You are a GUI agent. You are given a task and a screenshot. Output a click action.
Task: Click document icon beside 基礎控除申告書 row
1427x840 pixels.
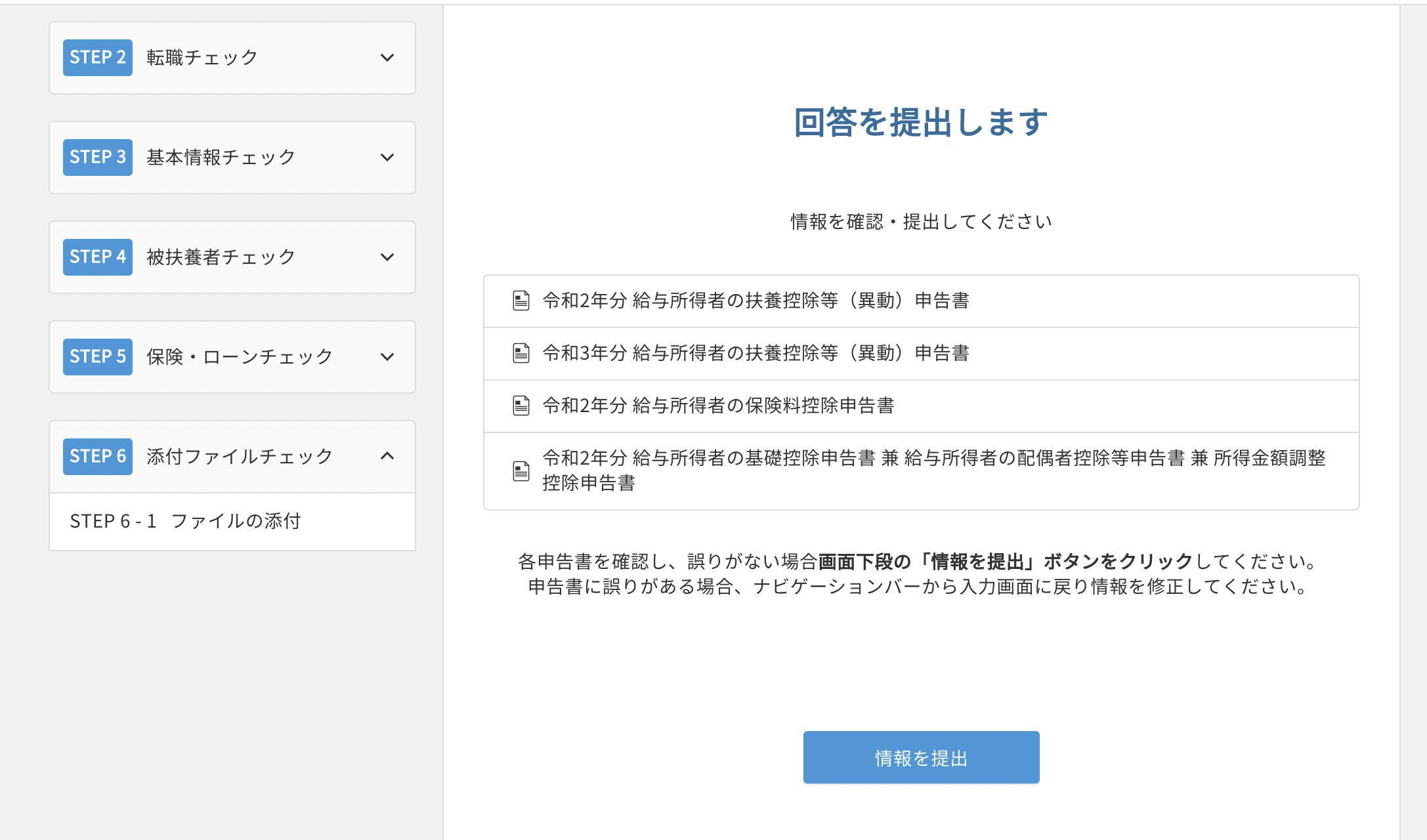[x=521, y=471]
